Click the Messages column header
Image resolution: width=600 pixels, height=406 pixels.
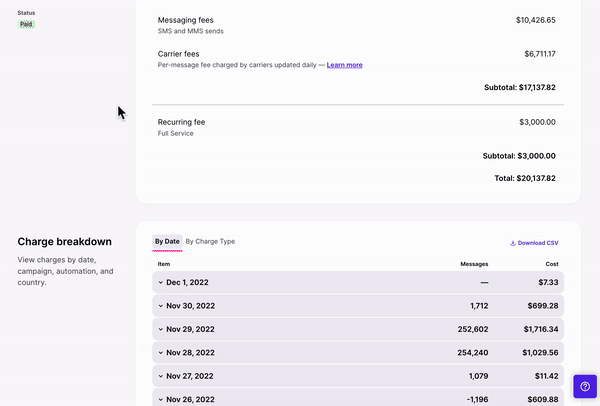(474, 264)
